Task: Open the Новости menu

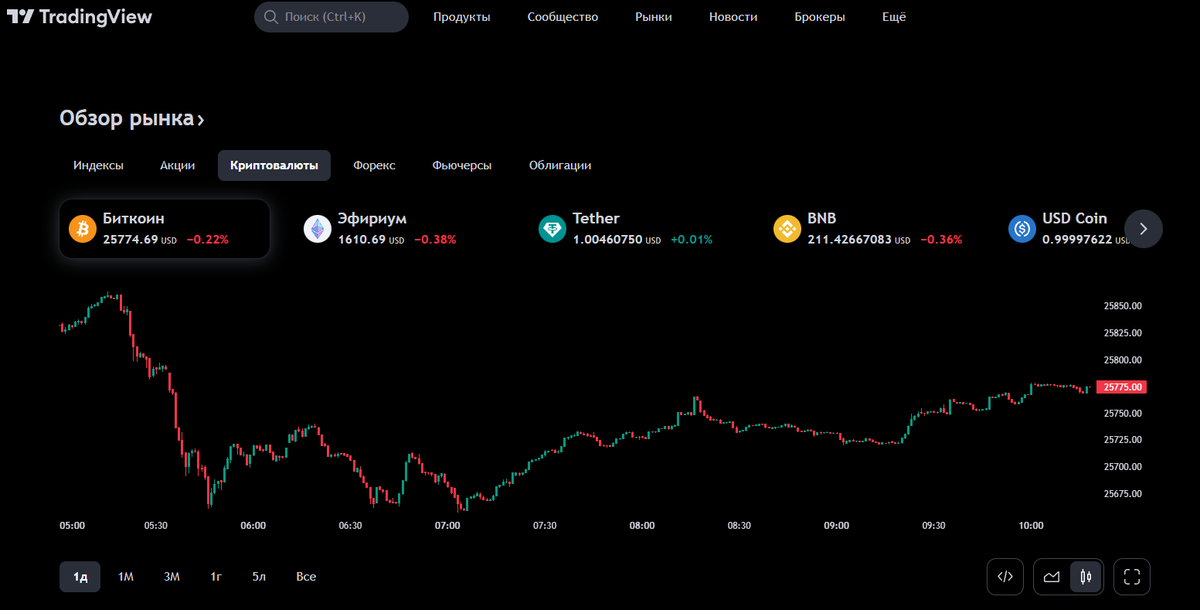Action: (x=733, y=17)
